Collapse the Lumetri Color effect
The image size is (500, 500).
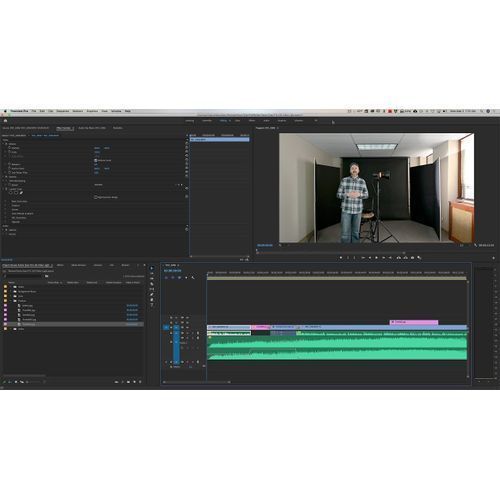4,189
